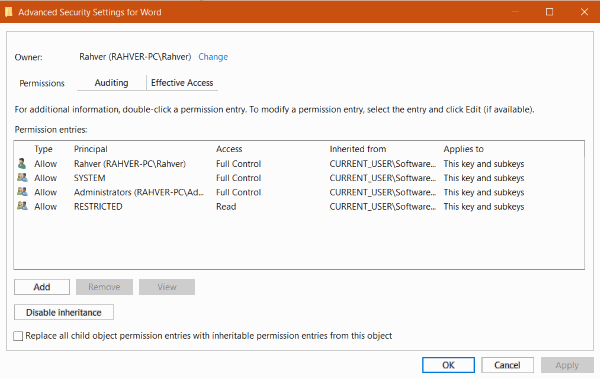The image size is (600, 379).
Task: Select the Permissions tab
Action: pos(42,83)
